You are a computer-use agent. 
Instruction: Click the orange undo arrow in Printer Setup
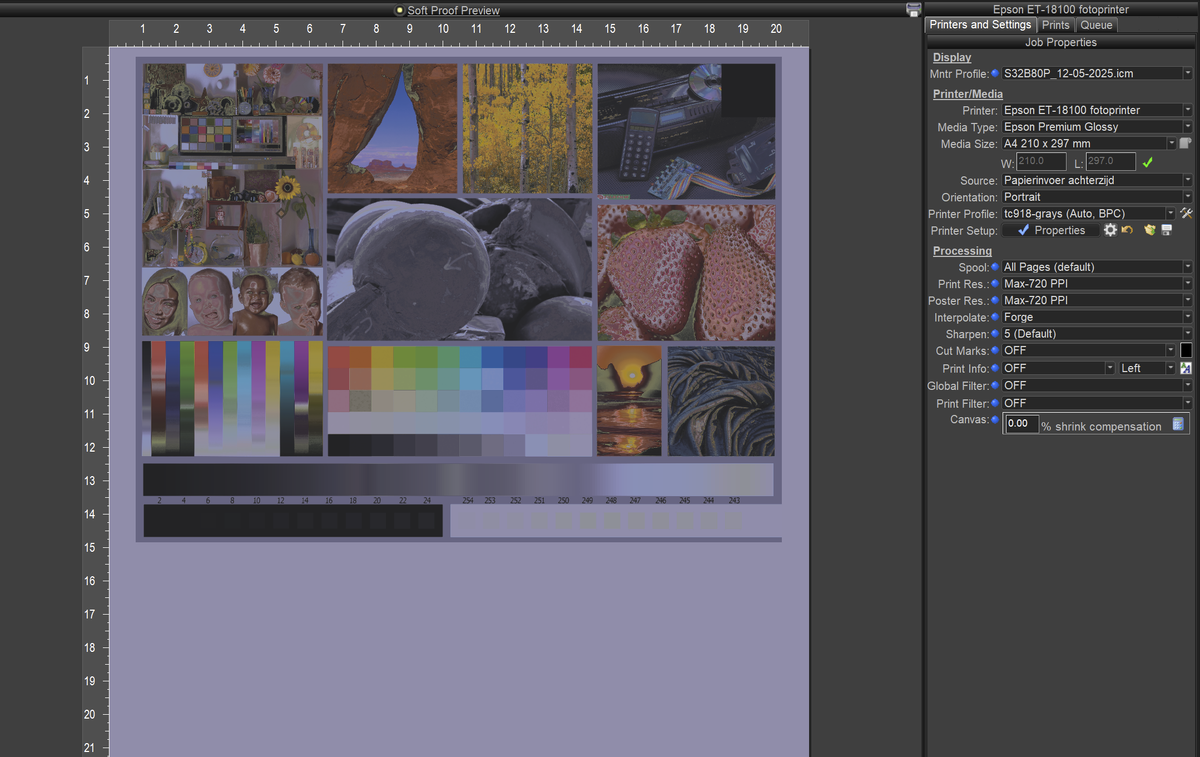tap(1127, 230)
